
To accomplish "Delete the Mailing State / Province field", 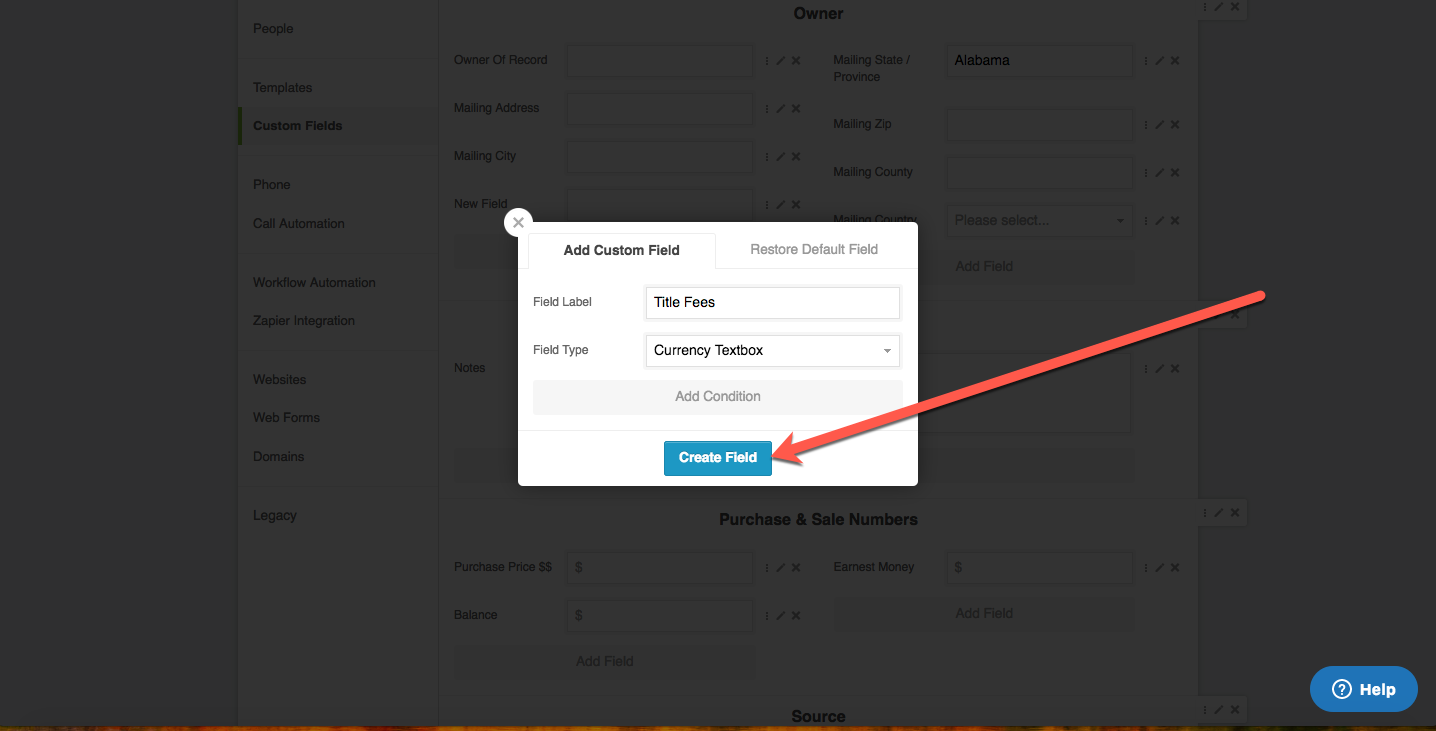I will [1175, 61].
